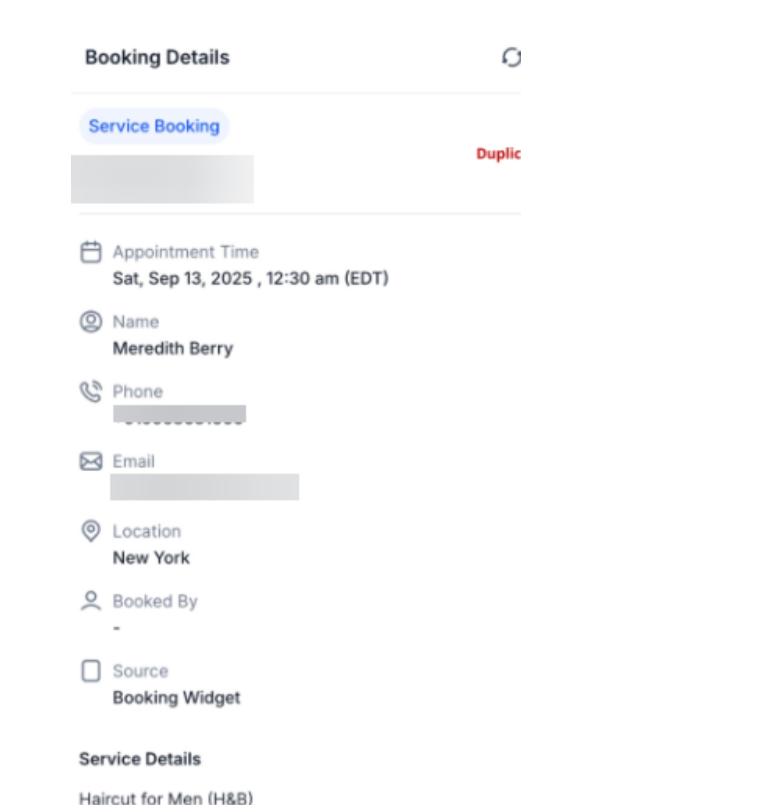Viewport: 777px width, 807px height.
Task: Click the calendar icon for Appointment Time
Action: [91, 252]
